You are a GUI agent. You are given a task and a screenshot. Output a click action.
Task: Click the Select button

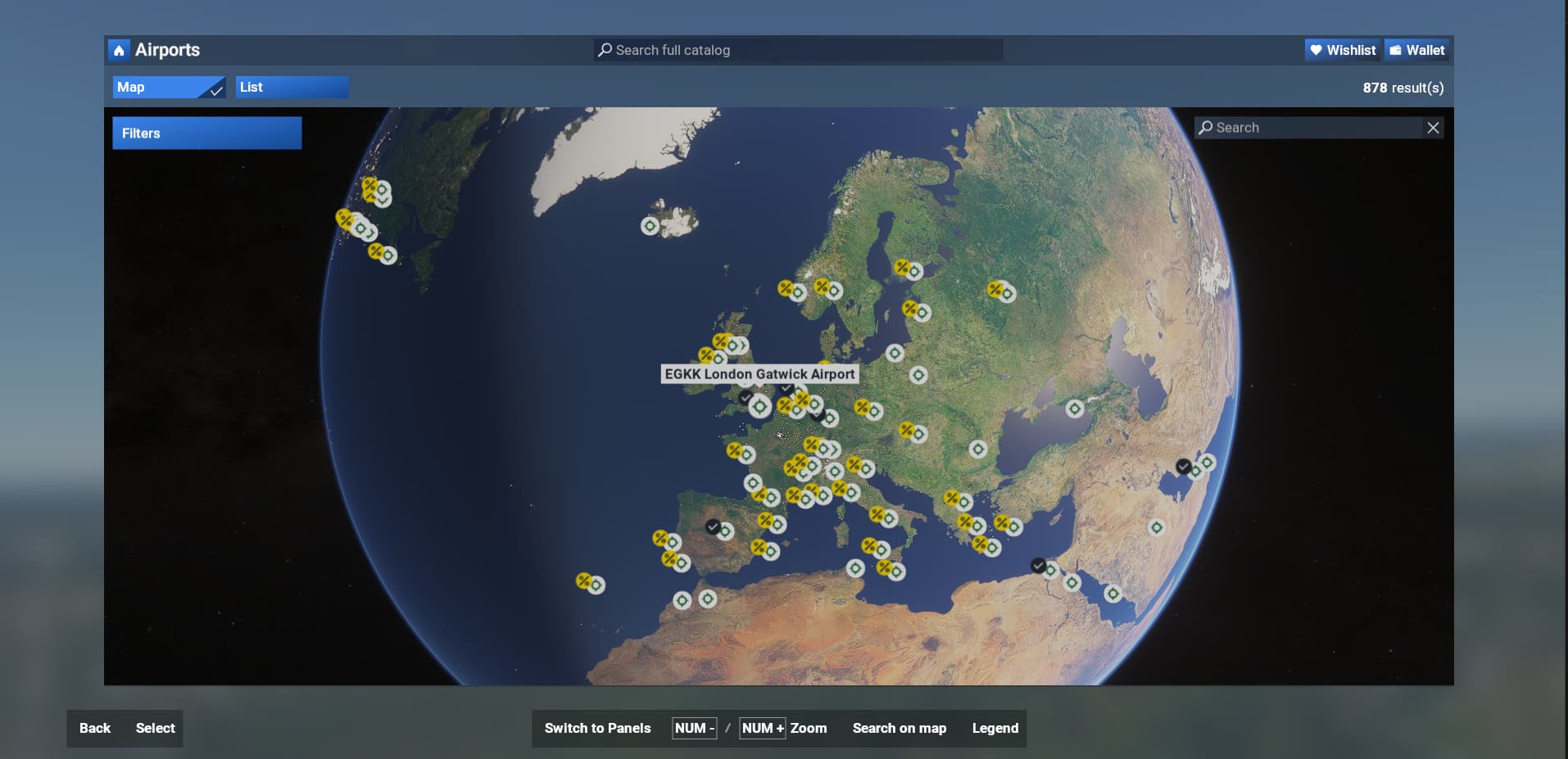point(156,728)
